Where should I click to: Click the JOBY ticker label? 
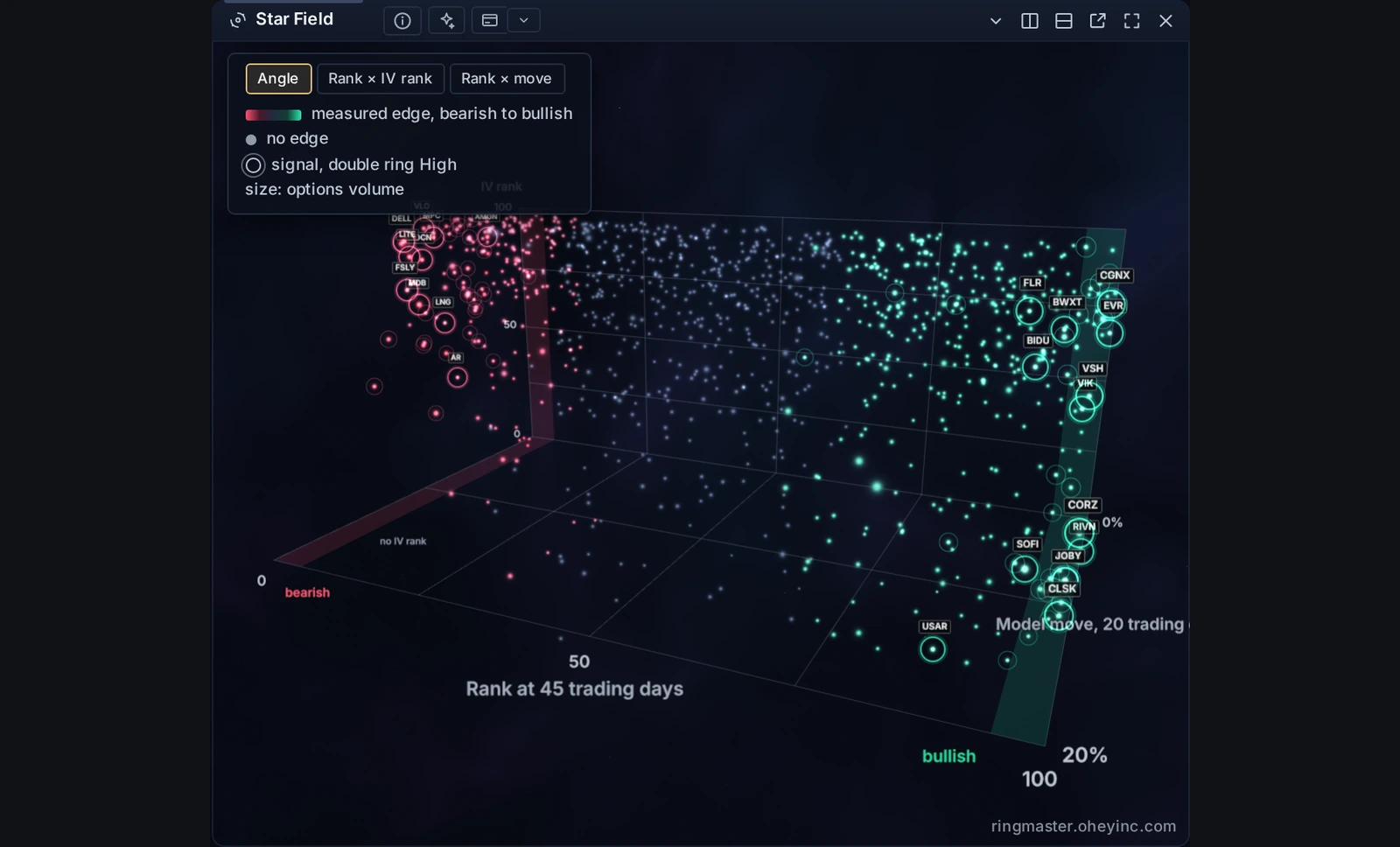[x=1068, y=556]
